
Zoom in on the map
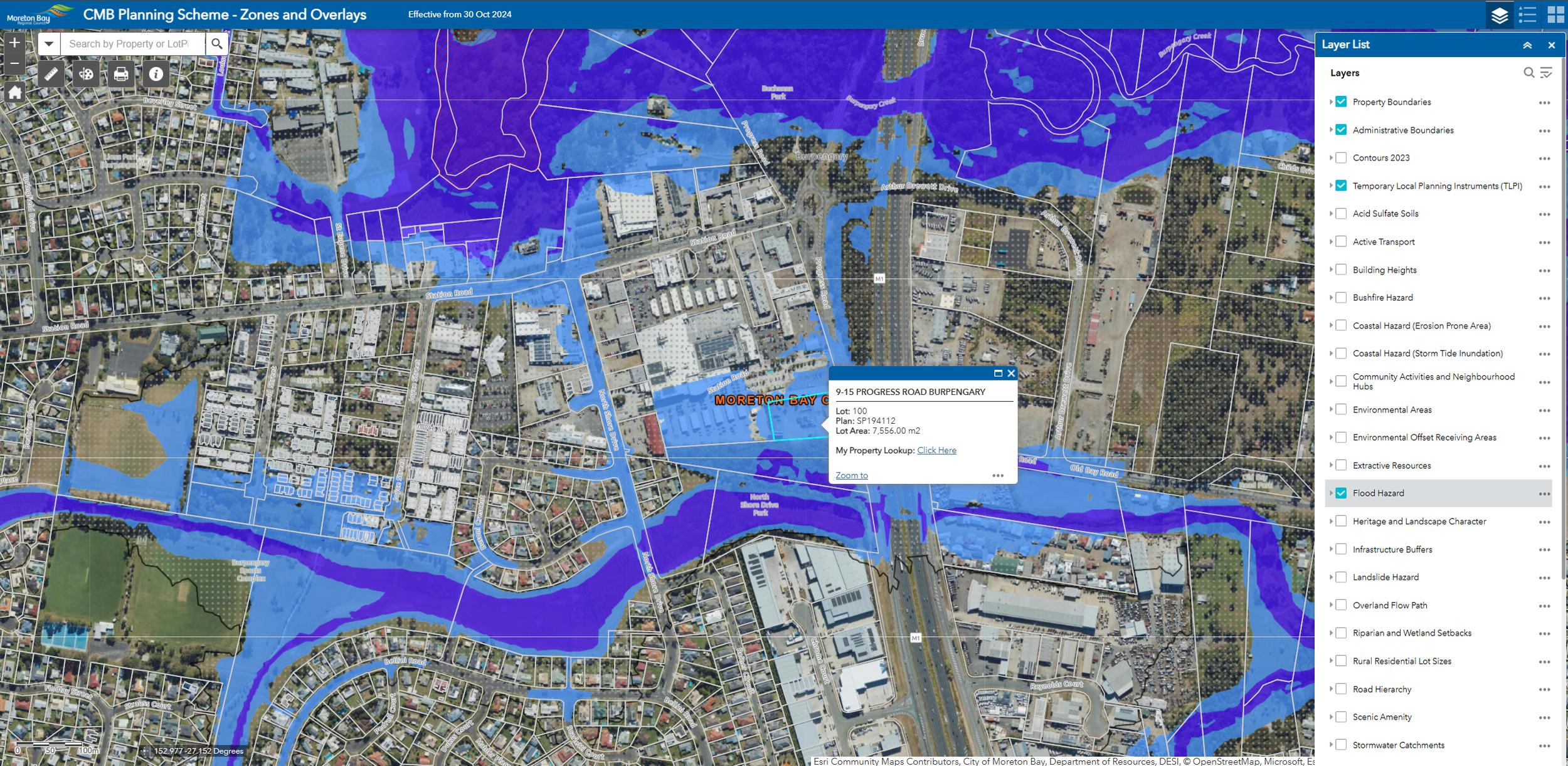pyautogui.click(x=14, y=43)
